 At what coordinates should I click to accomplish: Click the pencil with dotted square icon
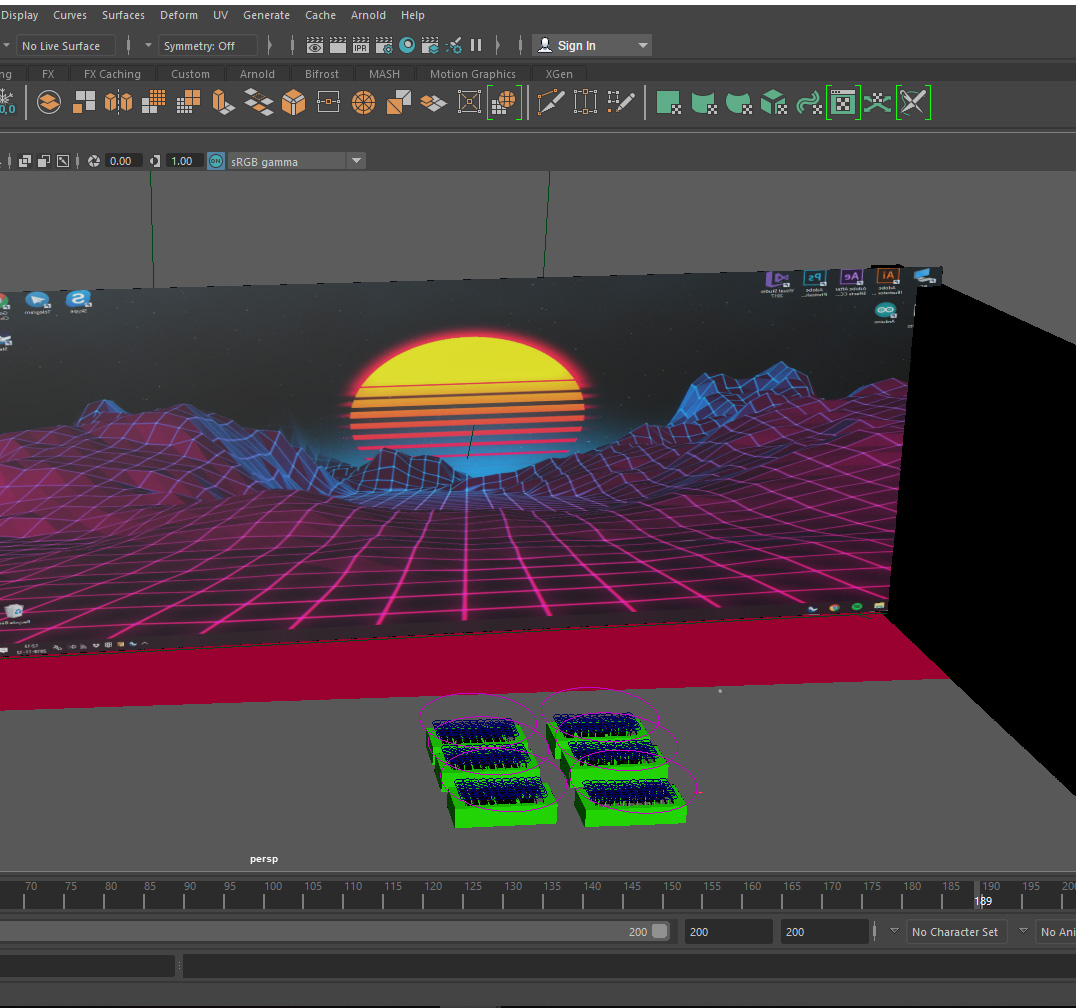(x=621, y=102)
